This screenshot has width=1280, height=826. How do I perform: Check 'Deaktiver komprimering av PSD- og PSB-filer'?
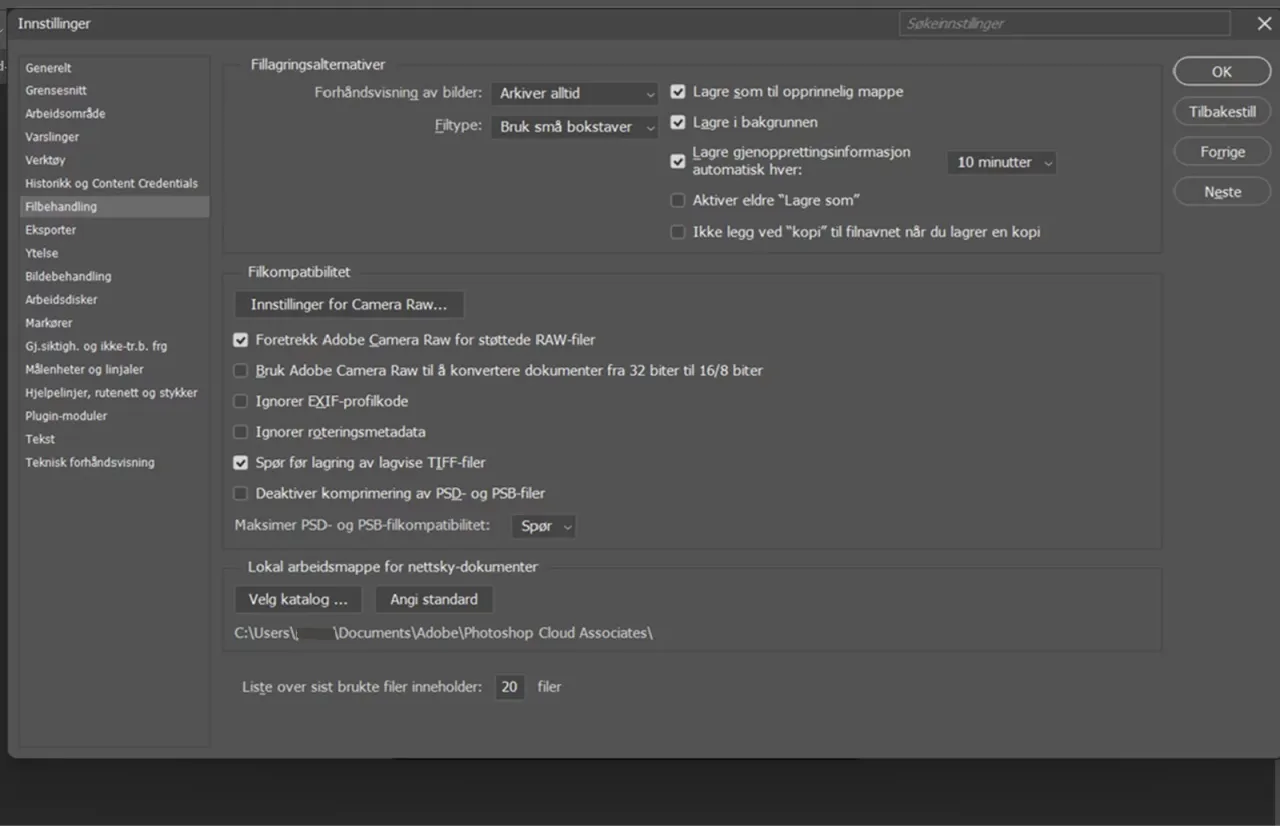coord(240,494)
